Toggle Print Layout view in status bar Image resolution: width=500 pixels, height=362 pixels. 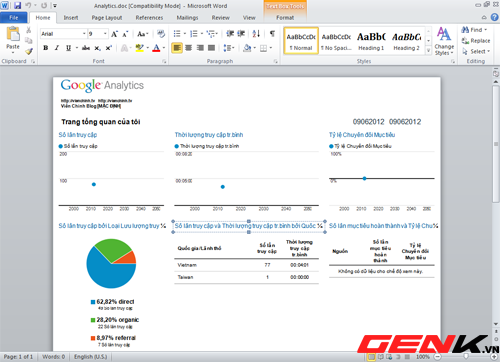pos(371,357)
